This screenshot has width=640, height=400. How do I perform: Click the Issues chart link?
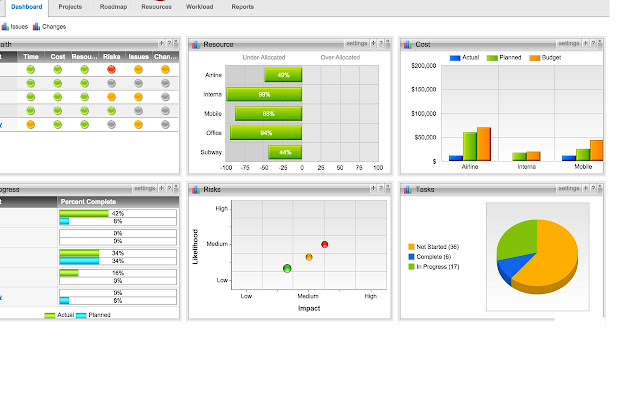click(x=15, y=27)
